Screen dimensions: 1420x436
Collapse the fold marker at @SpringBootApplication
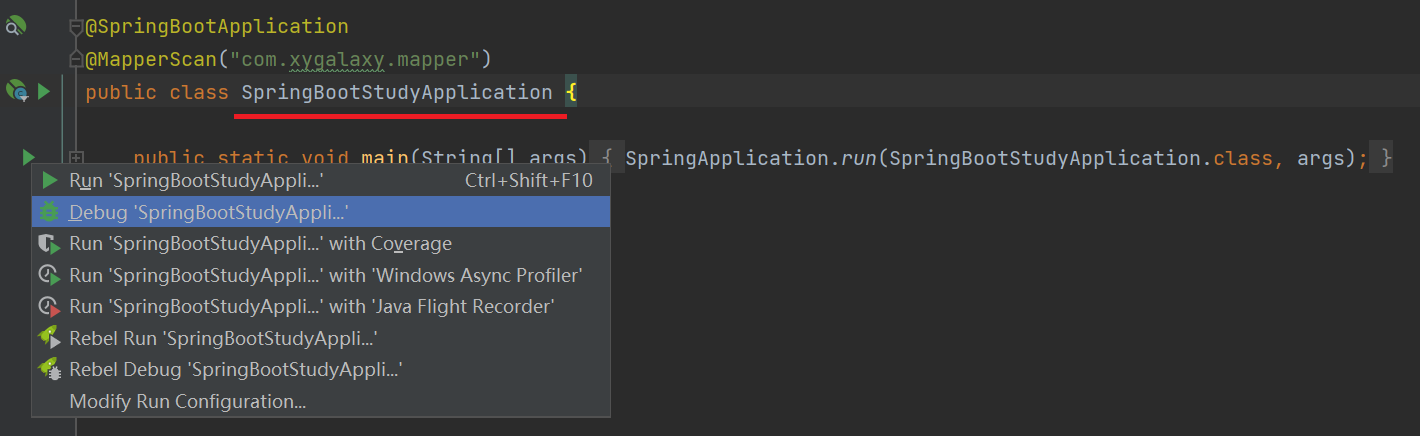coord(76,28)
